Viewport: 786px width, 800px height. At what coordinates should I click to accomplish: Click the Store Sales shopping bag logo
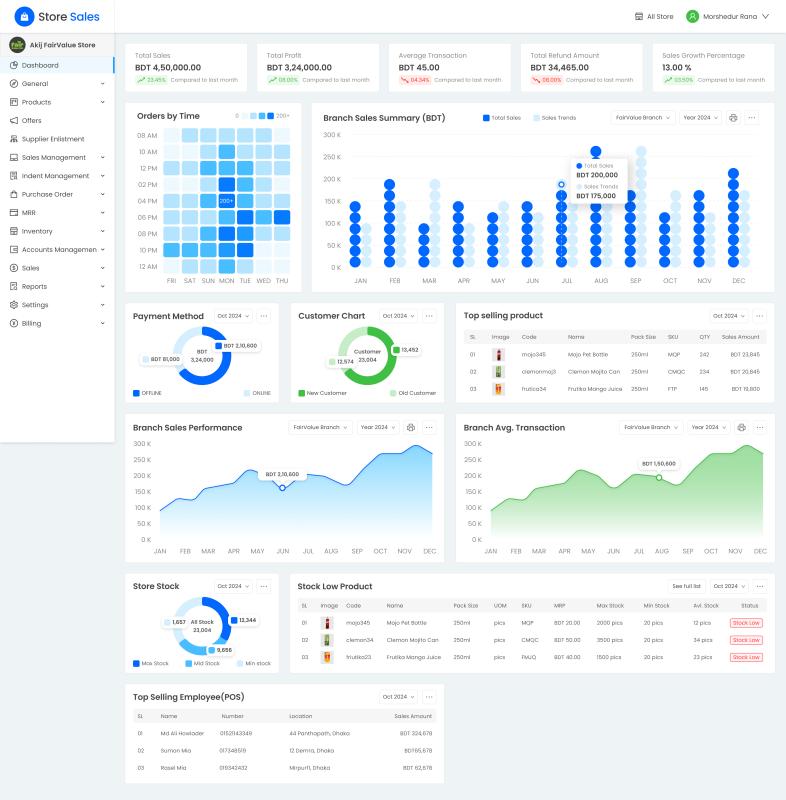point(24,16)
